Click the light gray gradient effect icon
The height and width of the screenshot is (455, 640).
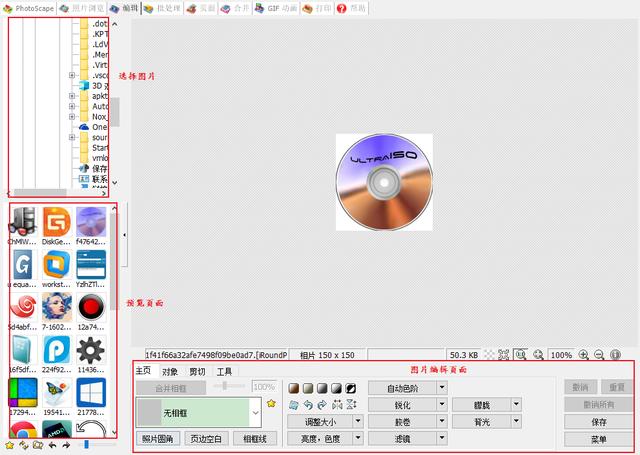click(x=336, y=388)
